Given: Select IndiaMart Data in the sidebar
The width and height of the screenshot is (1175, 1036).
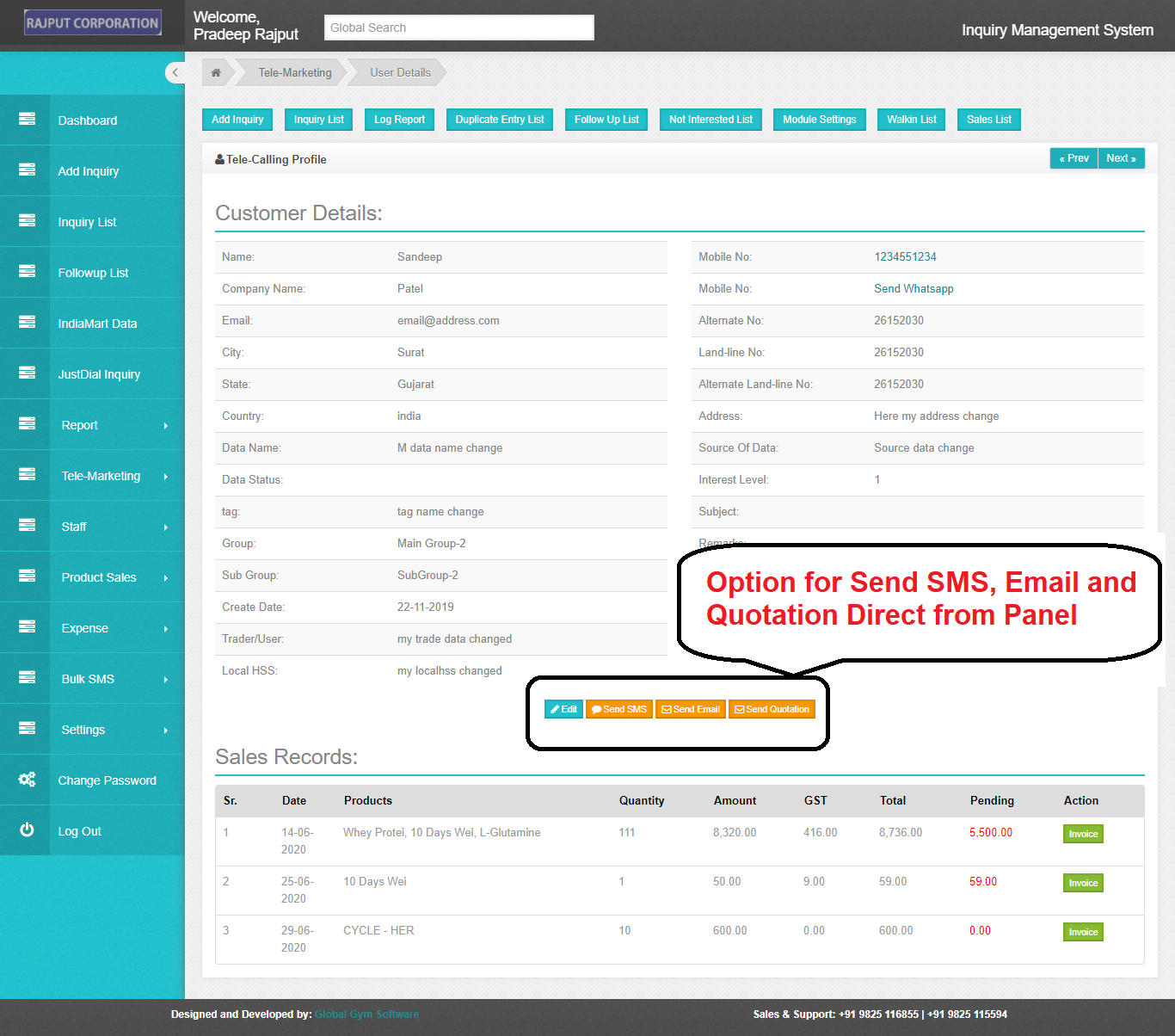Looking at the screenshot, I should (97, 323).
